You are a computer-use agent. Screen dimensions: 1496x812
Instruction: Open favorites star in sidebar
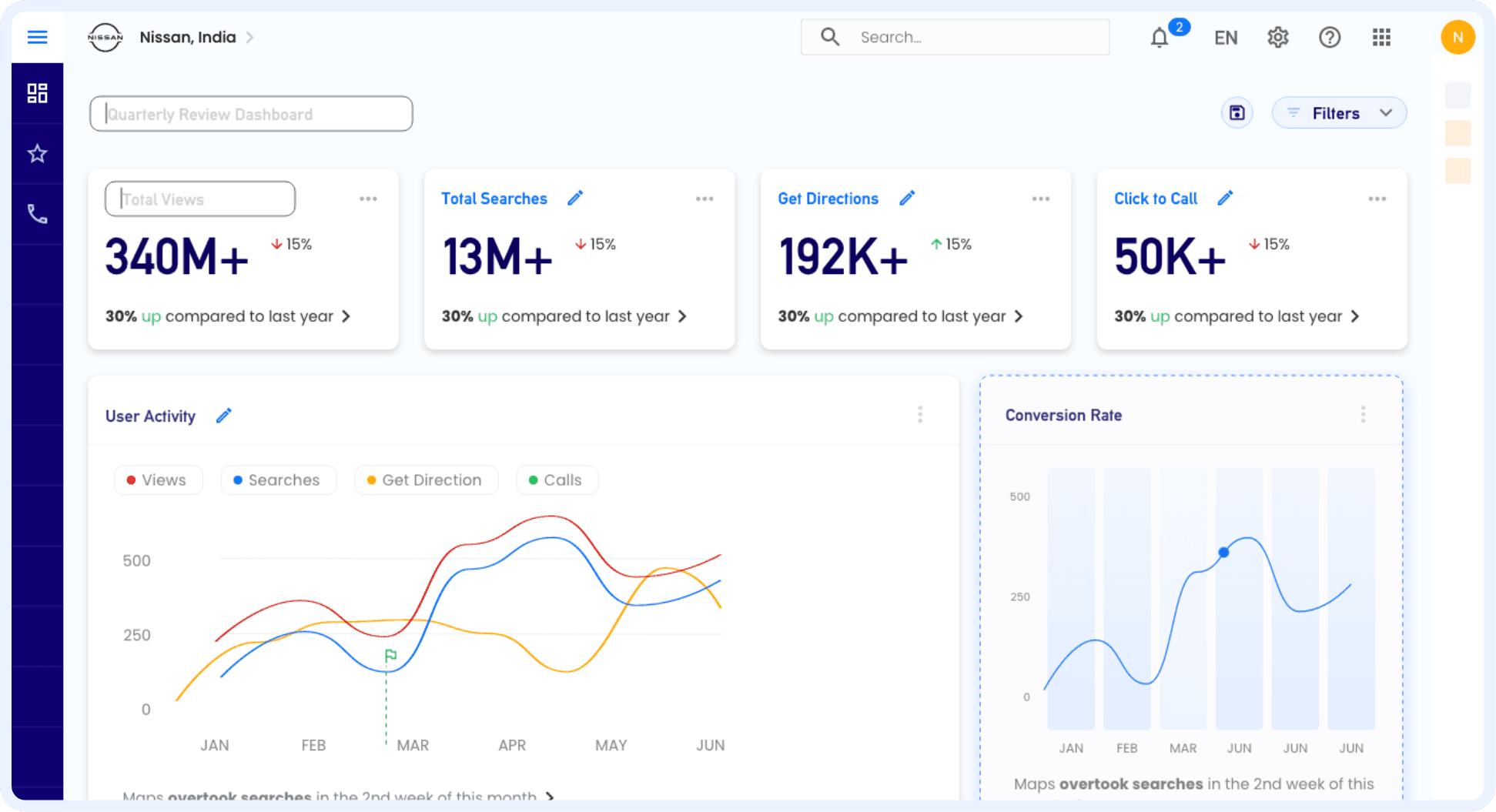[37, 154]
